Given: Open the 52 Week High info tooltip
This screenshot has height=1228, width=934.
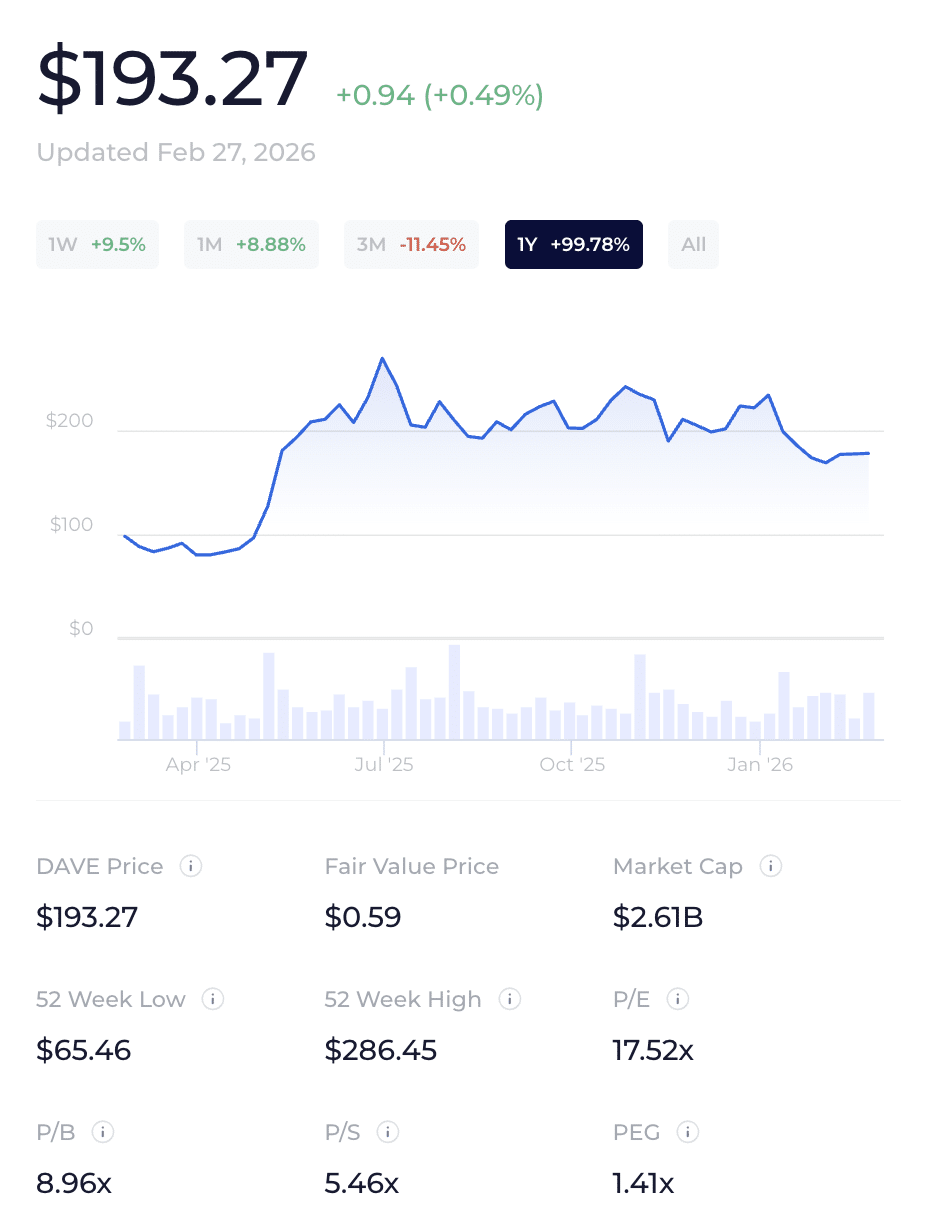Looking at the screenshot, I should (x=509, y=999).
